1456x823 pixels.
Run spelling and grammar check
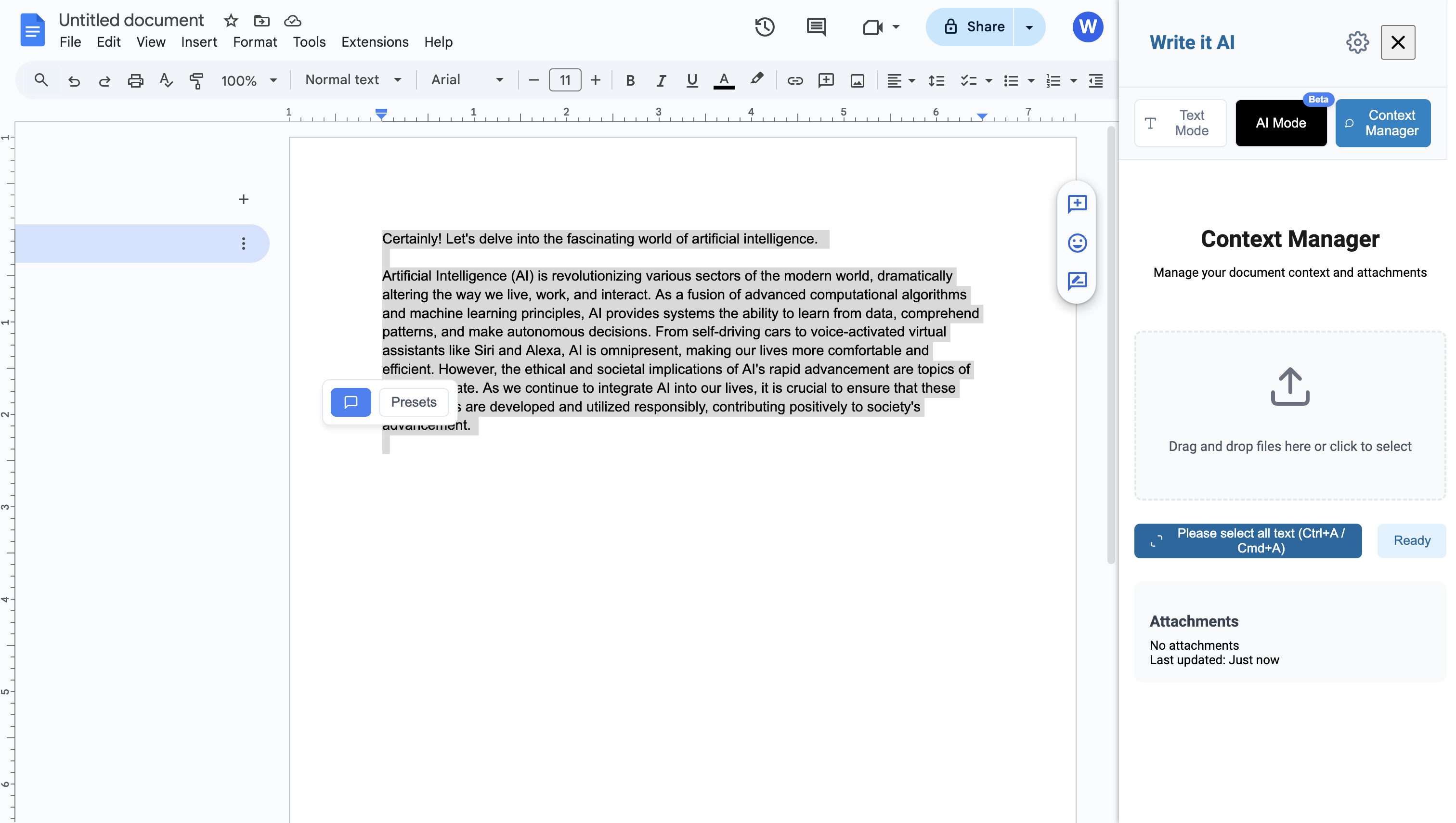point(166,80)
